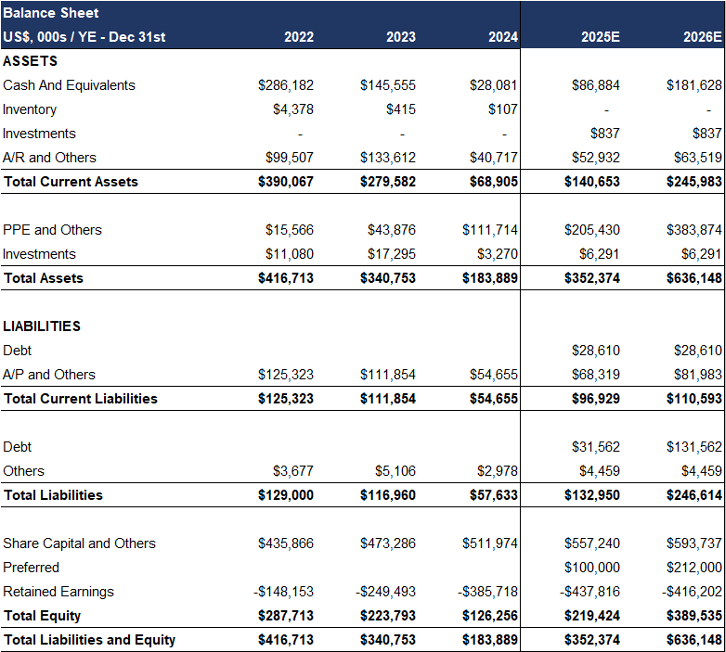This screenshot has width=726, height=652.
Task: Select the 2022 Retained Earnings value -$148,153
Action: pyautogui.click(x=284, y=591)
